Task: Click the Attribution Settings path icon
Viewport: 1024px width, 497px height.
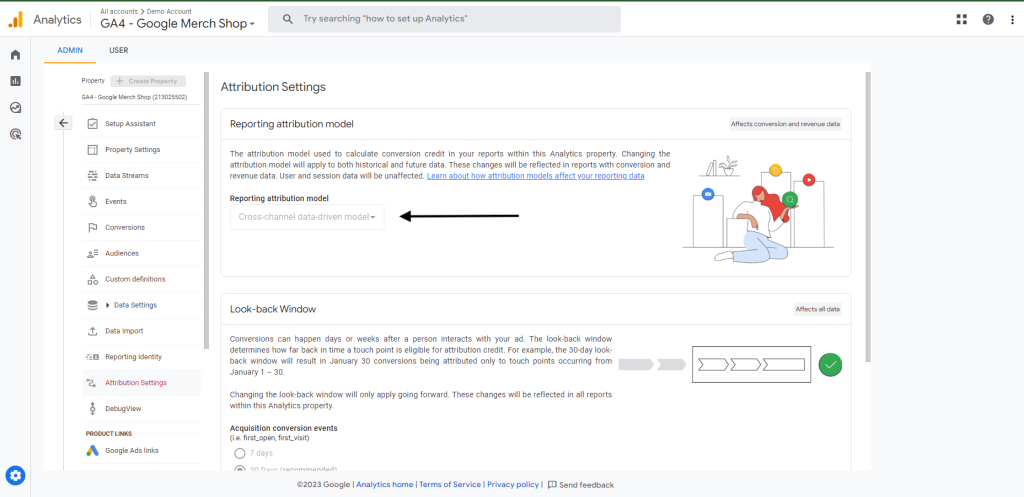Action: coord(92,383)
